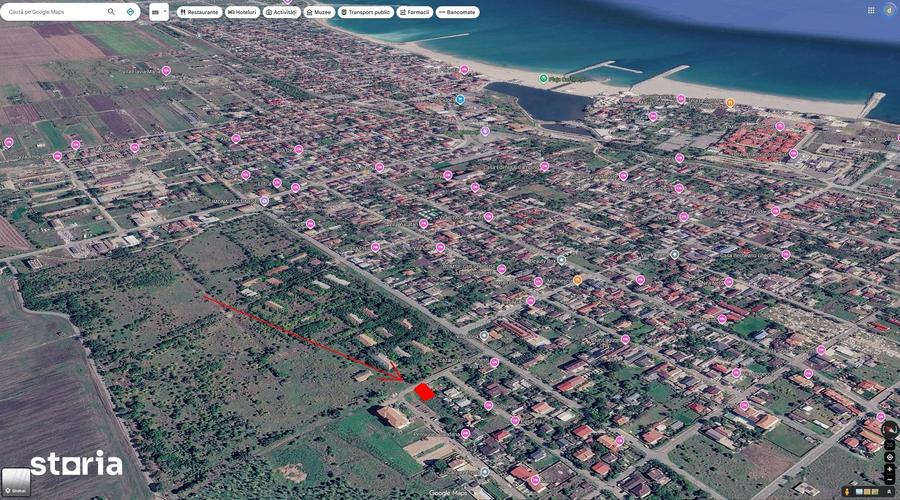Open the Google account avatar

[x=889, y=10]
